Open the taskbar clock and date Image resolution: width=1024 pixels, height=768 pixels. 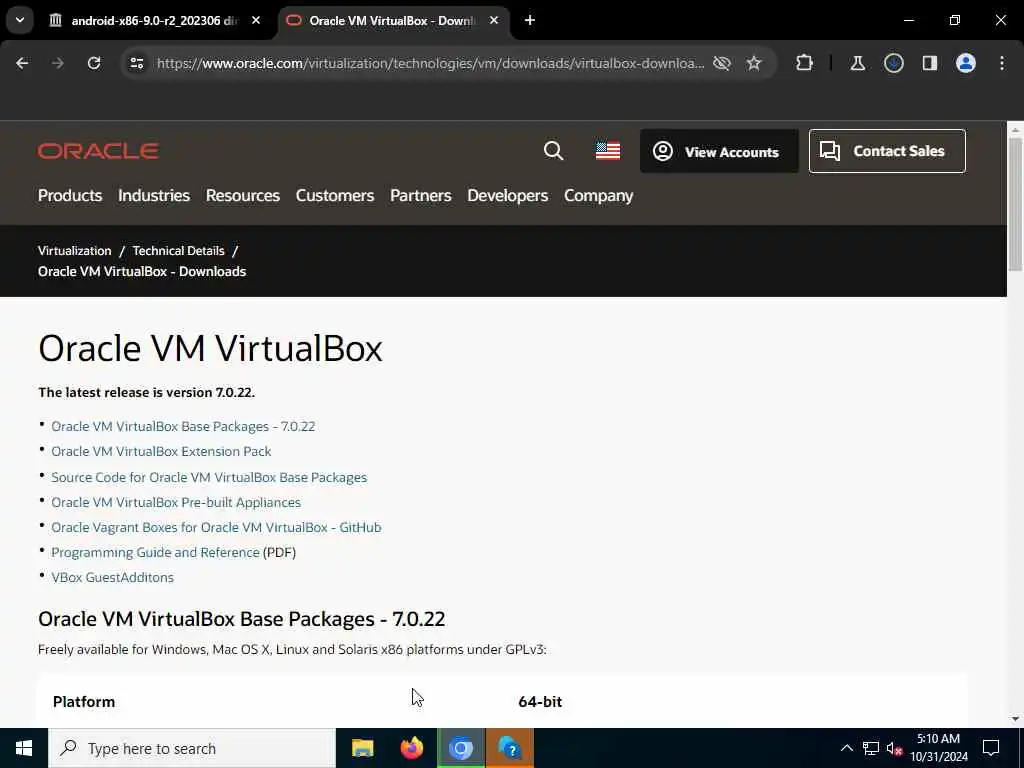[x=938, y=748]
